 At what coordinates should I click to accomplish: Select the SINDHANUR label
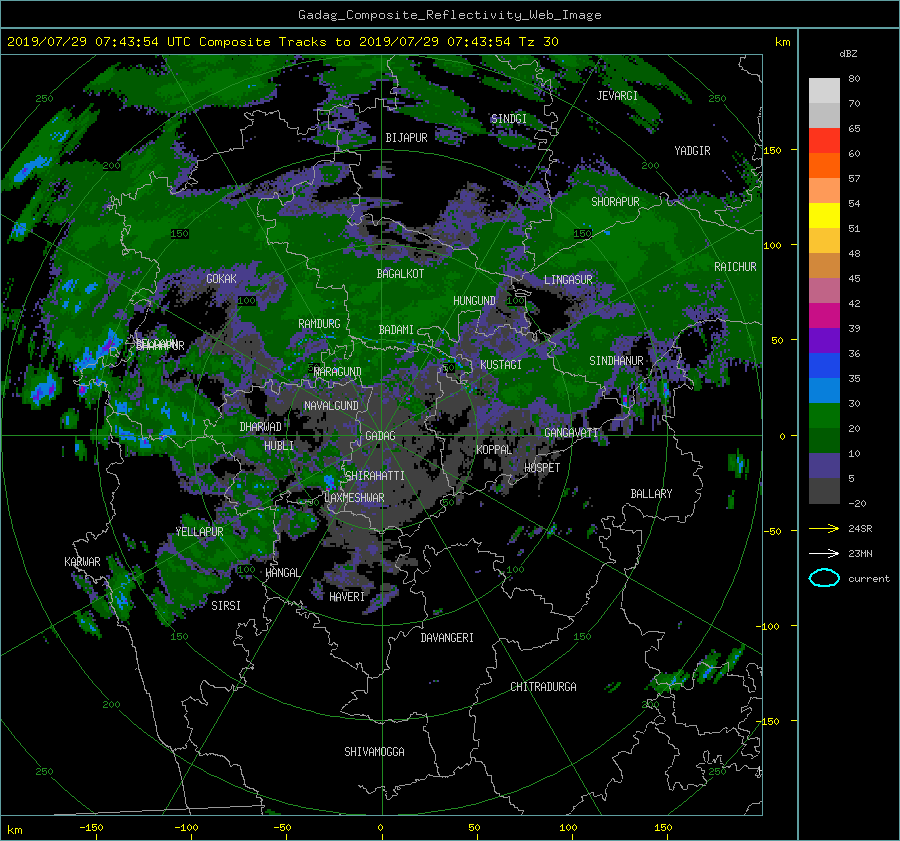(616, 361)
